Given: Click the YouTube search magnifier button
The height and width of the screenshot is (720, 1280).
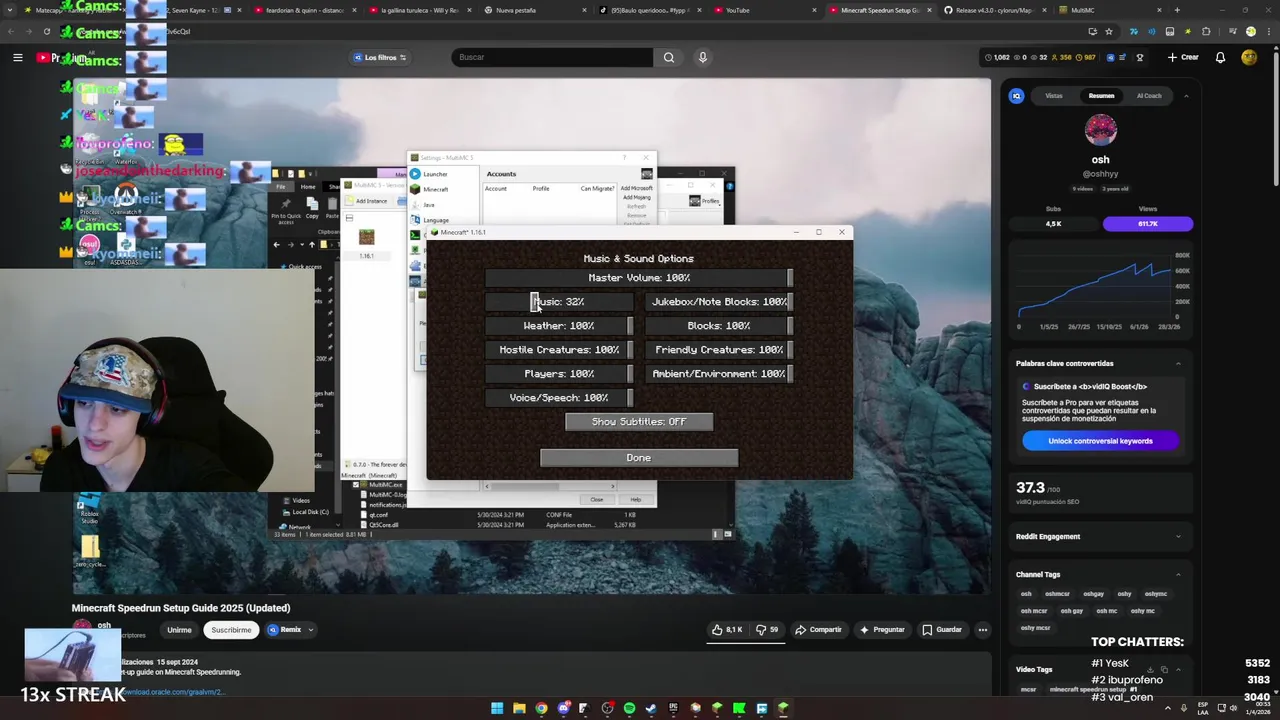Looking at the screenshot, I should [669, 57].
